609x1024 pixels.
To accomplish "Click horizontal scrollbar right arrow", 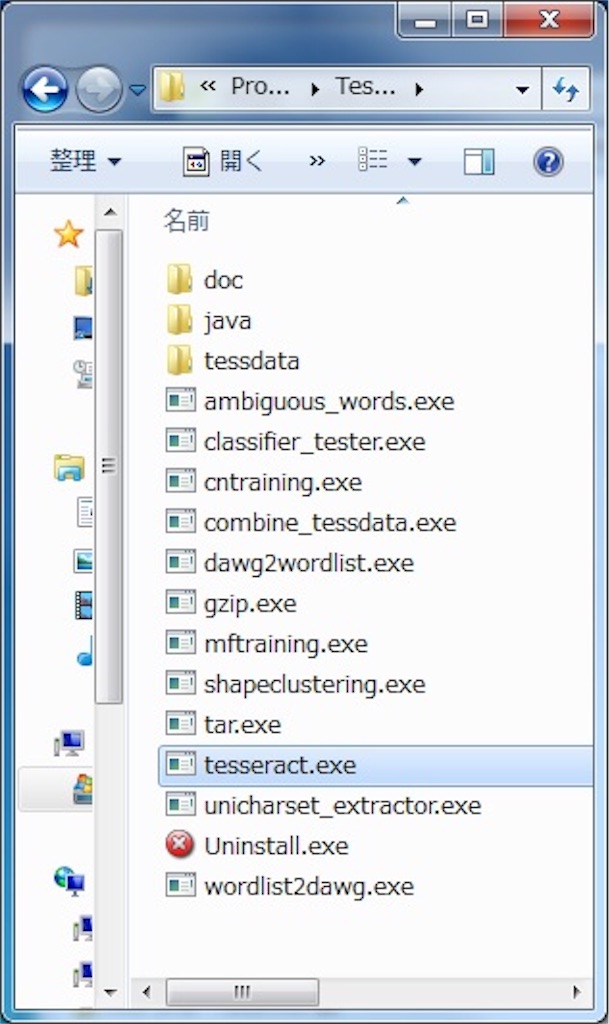I will pyautogui.click(x=577, y=992).
